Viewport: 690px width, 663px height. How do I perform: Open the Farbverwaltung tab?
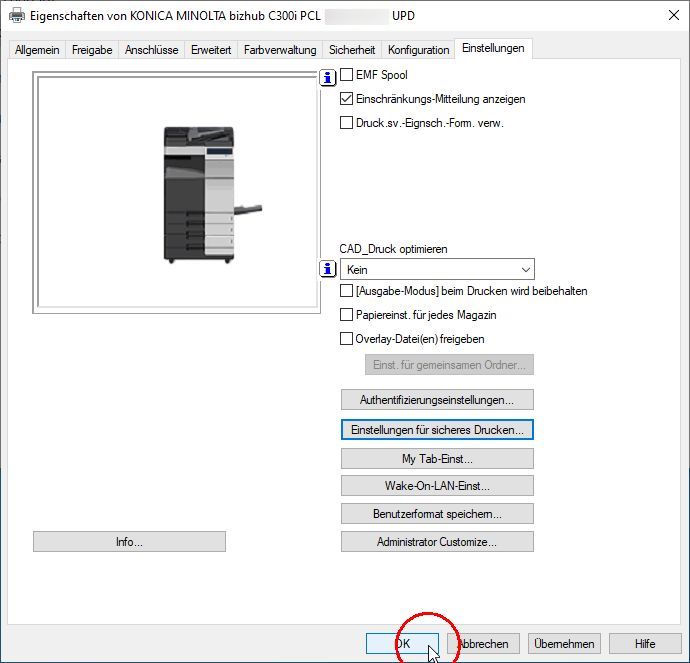click(280, 50)
